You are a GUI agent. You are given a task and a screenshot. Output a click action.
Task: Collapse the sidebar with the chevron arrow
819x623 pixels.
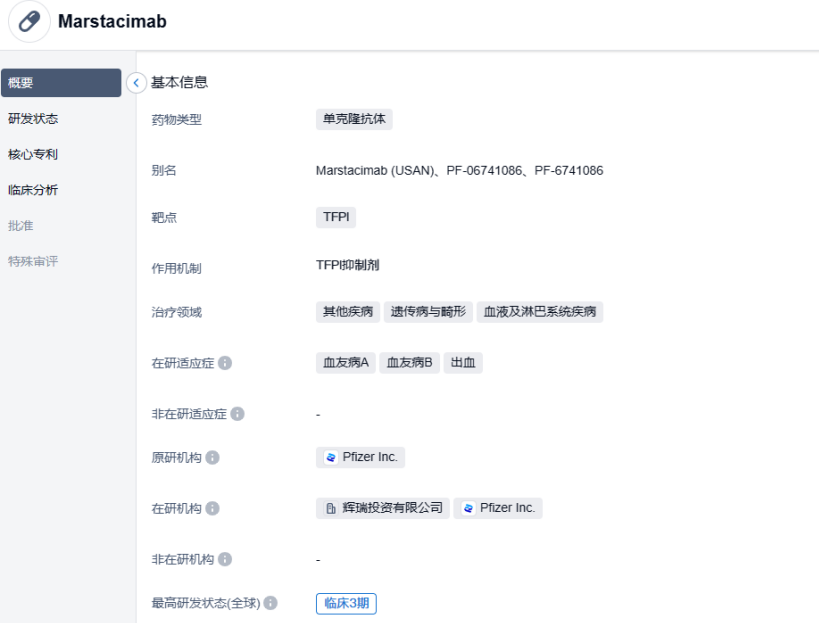pos(137,83)
